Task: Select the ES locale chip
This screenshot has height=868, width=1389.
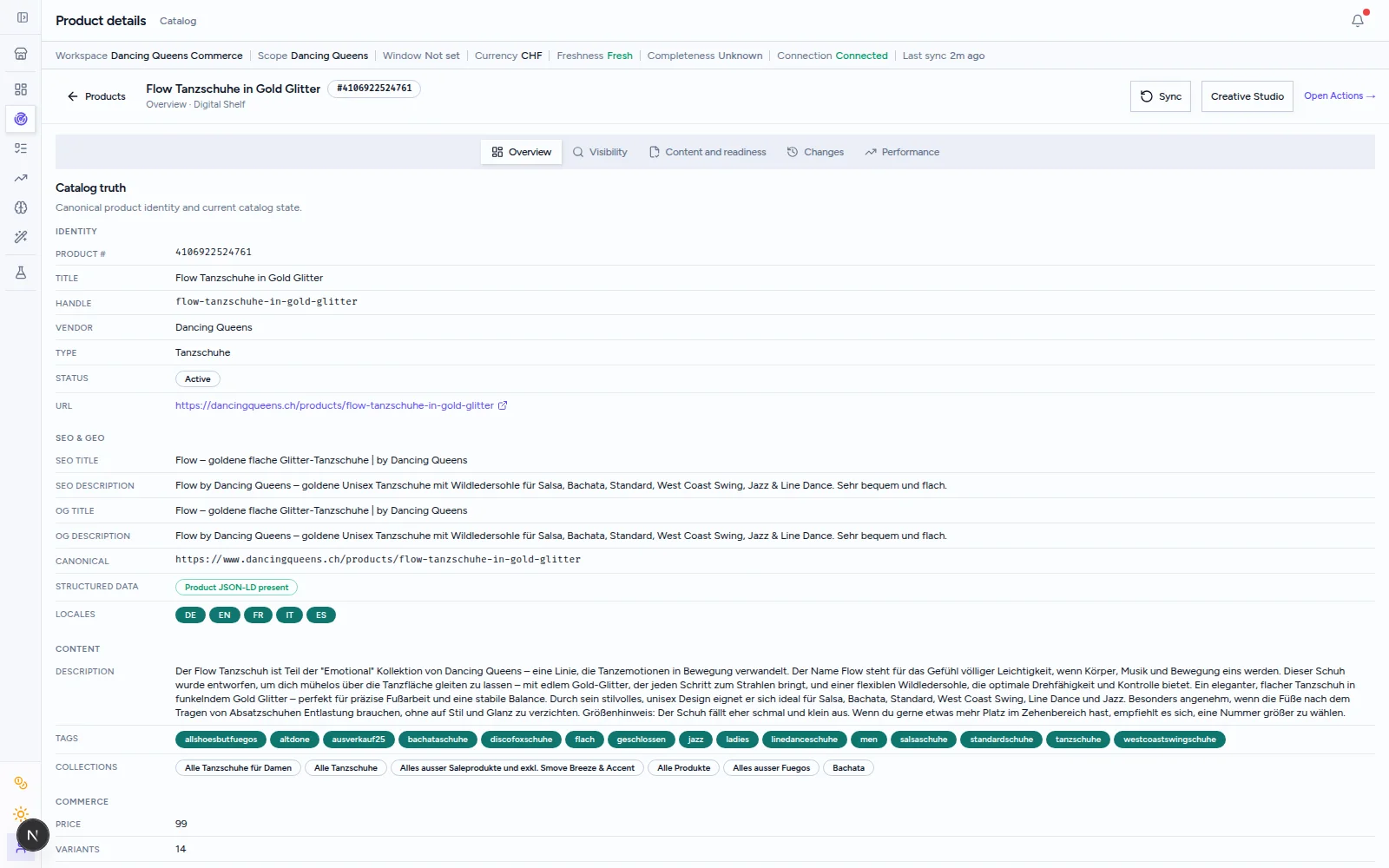Action: [321, 615]
